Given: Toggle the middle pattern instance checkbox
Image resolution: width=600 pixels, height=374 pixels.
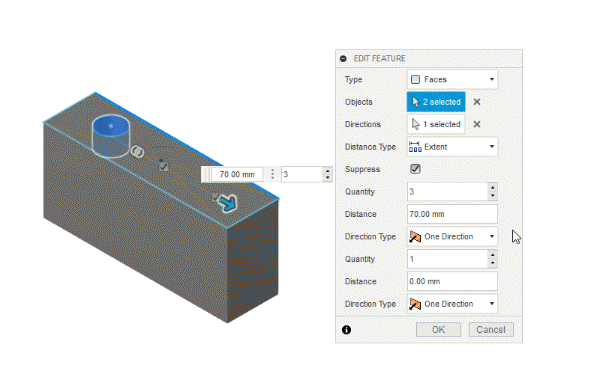Looking at the screenshot, I should 164,167.
